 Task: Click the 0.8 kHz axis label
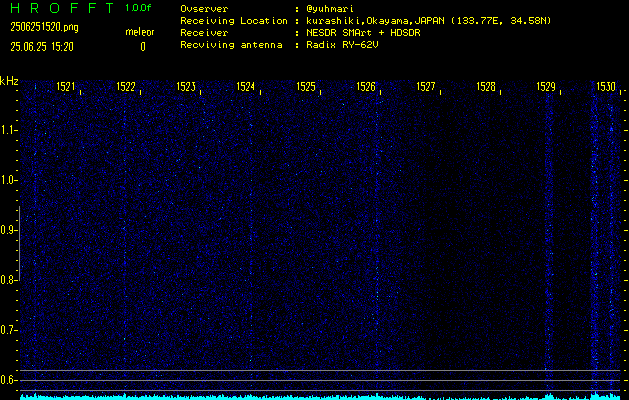point(7,280)
